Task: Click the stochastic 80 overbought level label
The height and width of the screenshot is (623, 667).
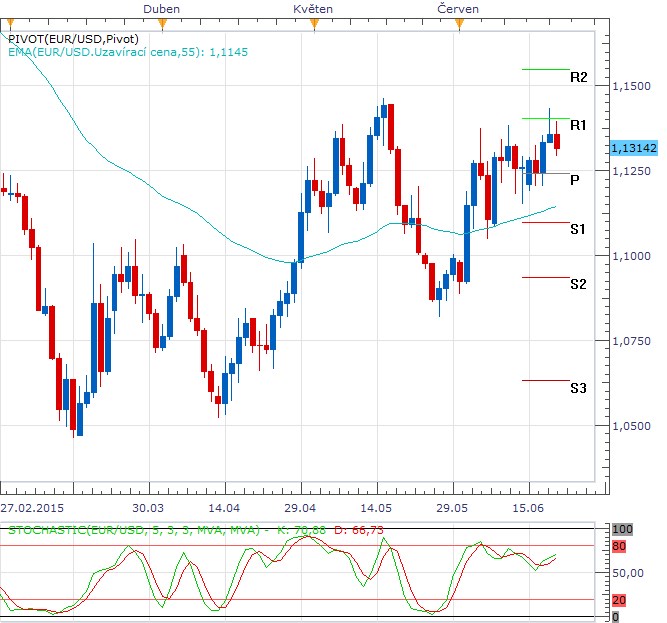Action: [x=619, y=546]
